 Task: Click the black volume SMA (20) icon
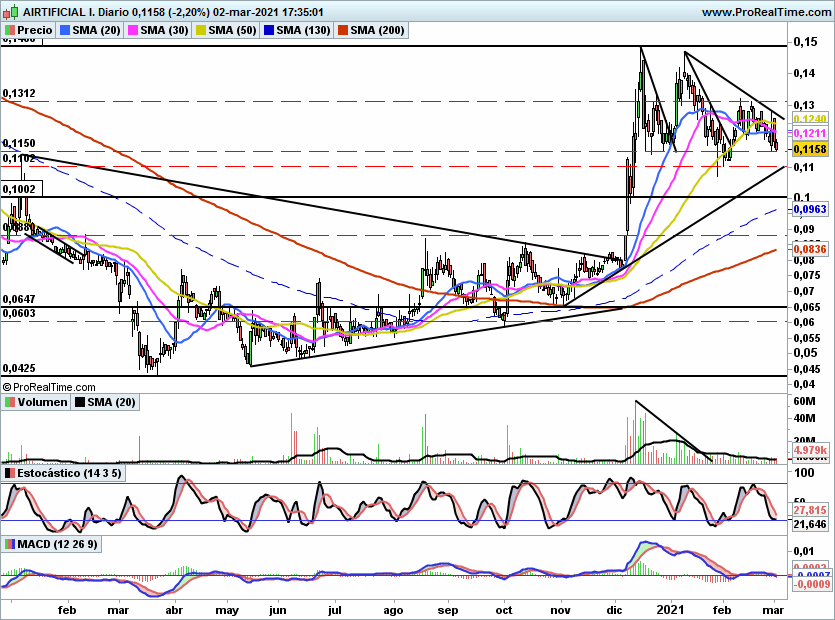click(81, 402)
